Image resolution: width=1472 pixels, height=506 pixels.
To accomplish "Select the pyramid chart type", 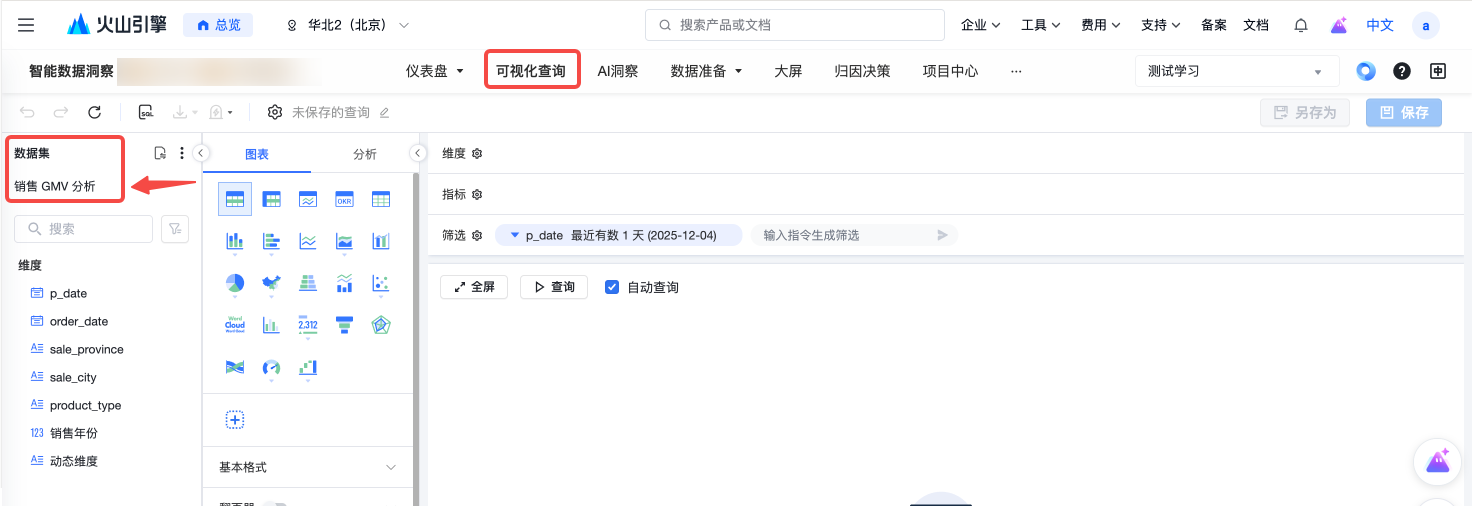I will (308, 283).
